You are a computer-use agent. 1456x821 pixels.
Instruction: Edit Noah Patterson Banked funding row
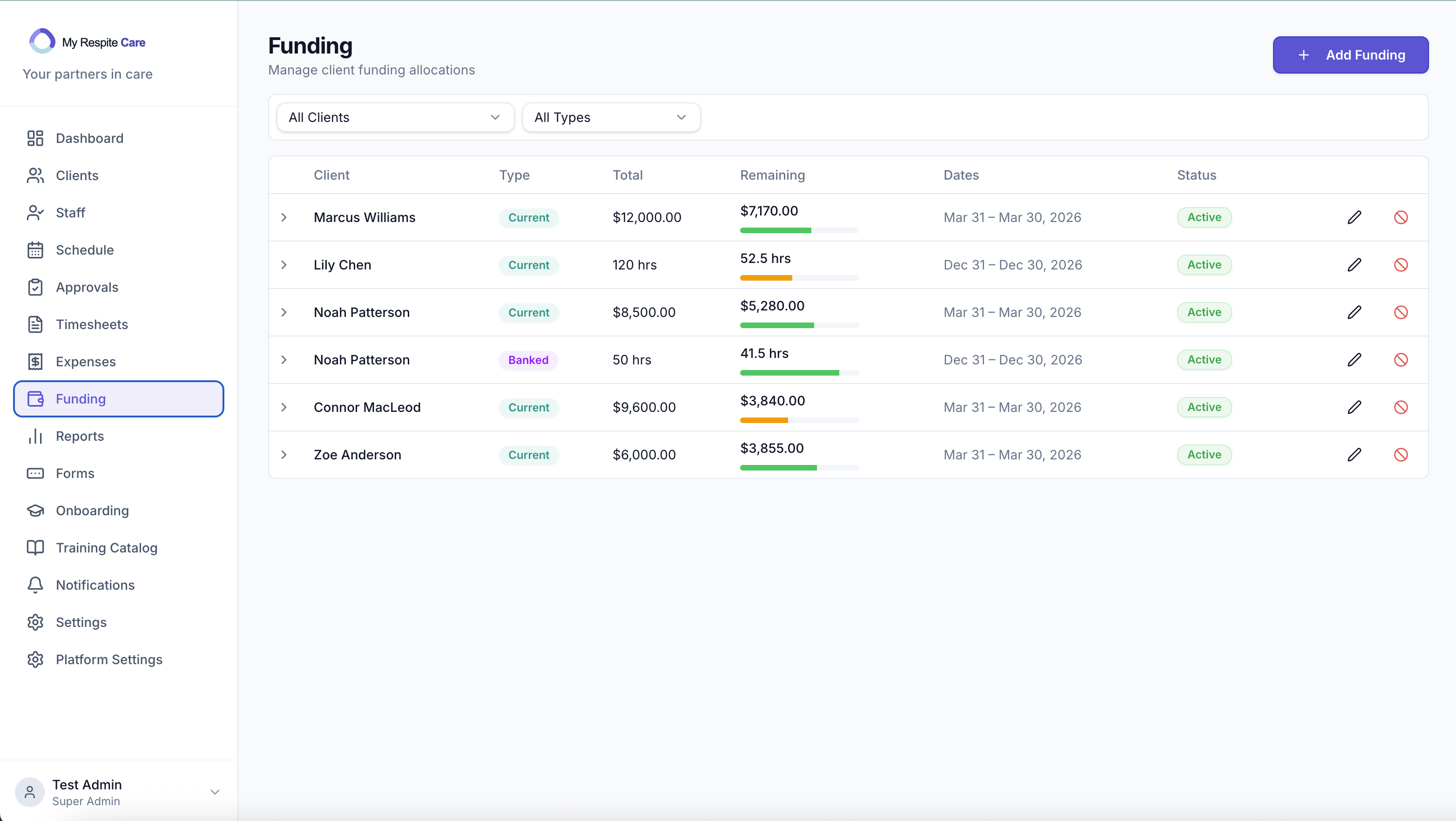tap(1354, 360)
